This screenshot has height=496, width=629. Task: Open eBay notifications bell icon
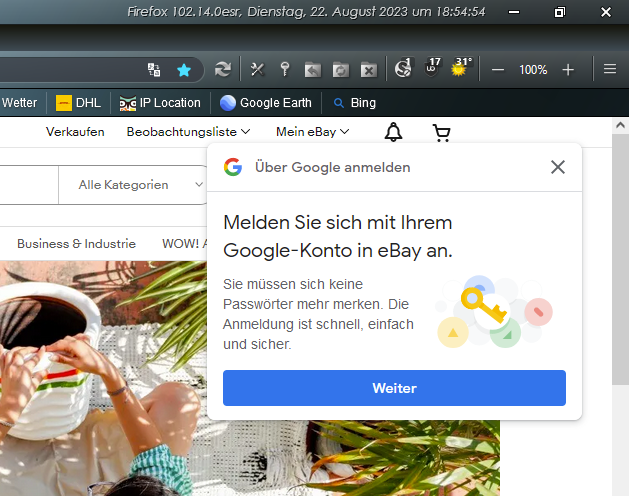(394, 132)
